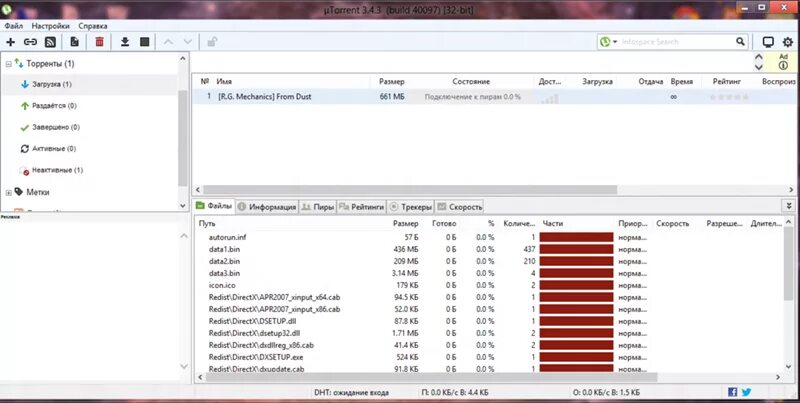Open the Файл menu
This screenshot has width=800, height=403.
pos(14,26)
